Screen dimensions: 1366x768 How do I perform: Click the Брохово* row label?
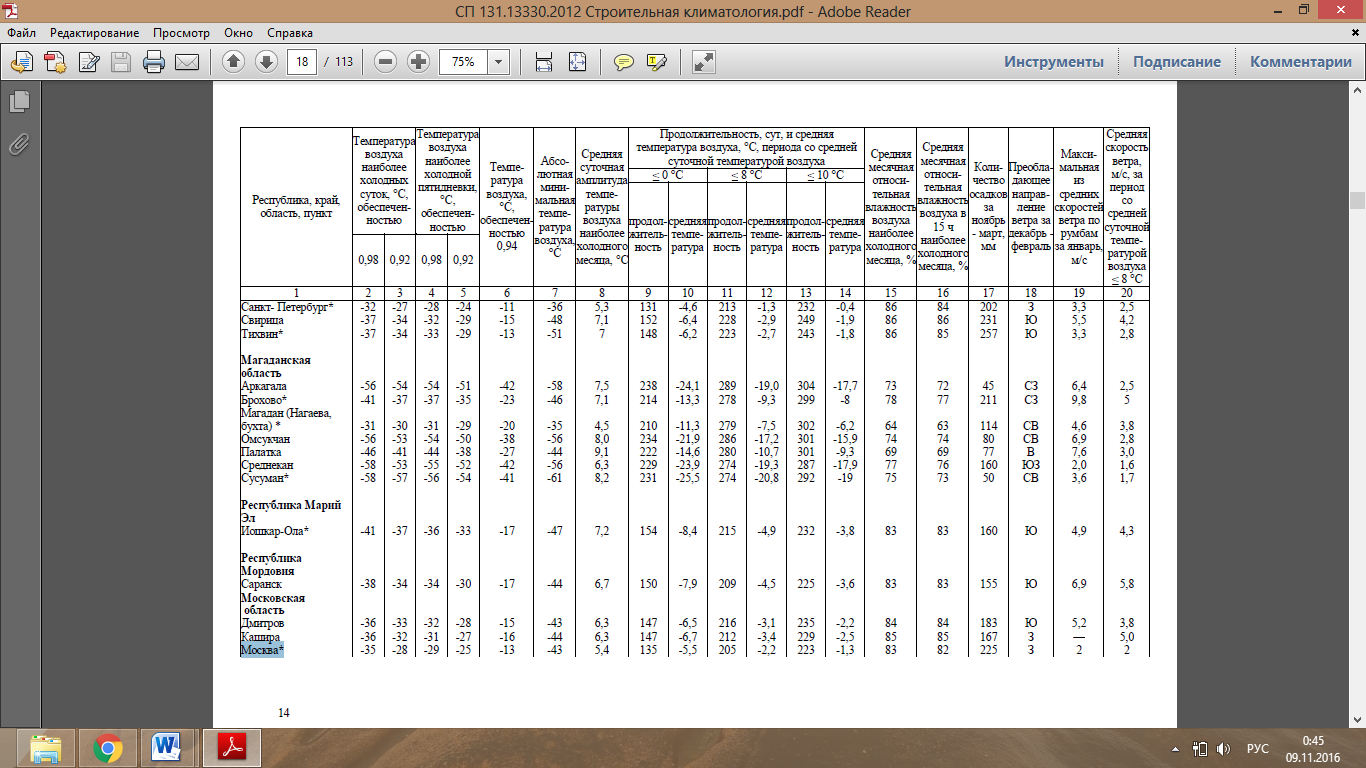click(266, 398)
